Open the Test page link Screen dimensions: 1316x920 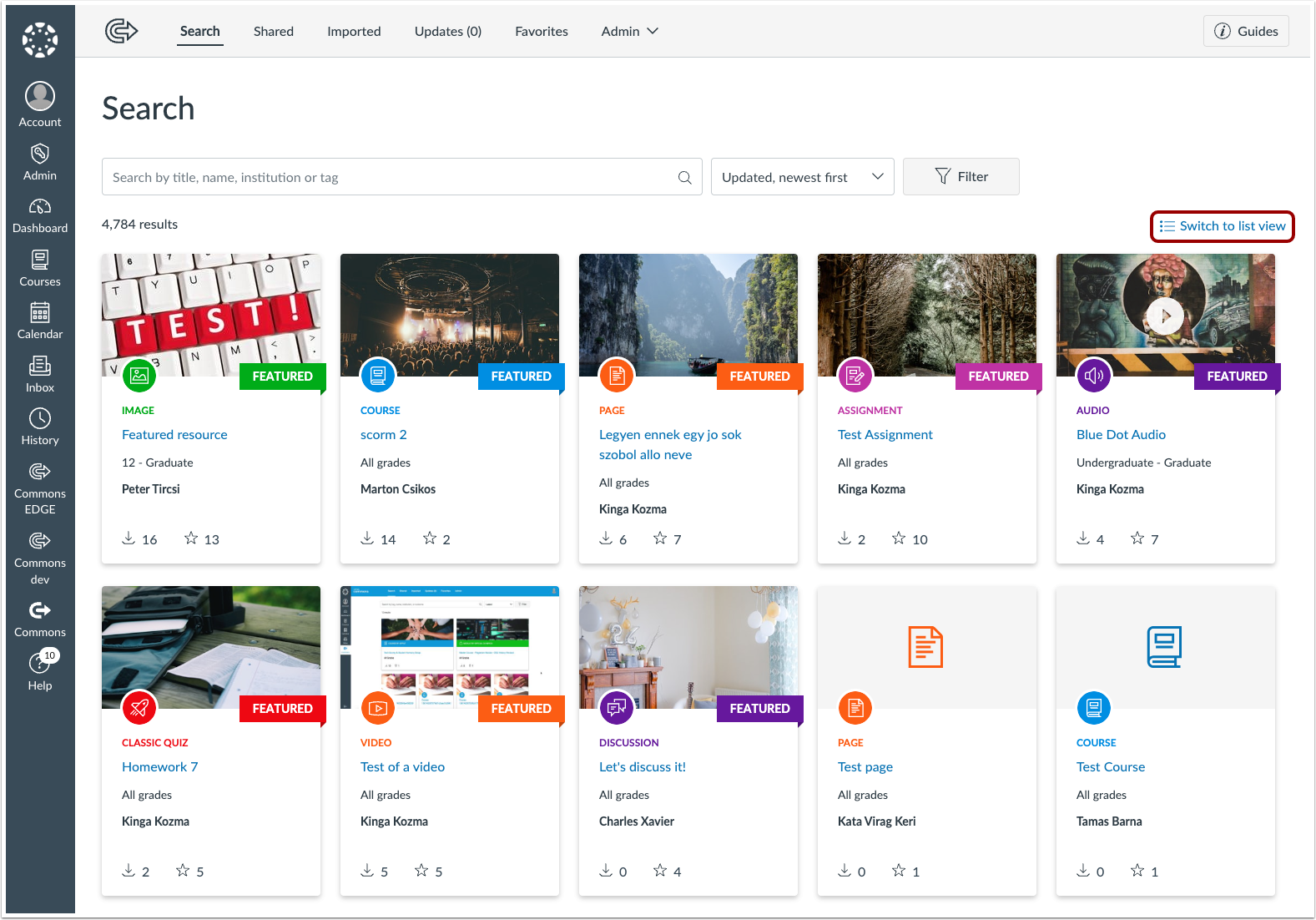coord(865,766)
